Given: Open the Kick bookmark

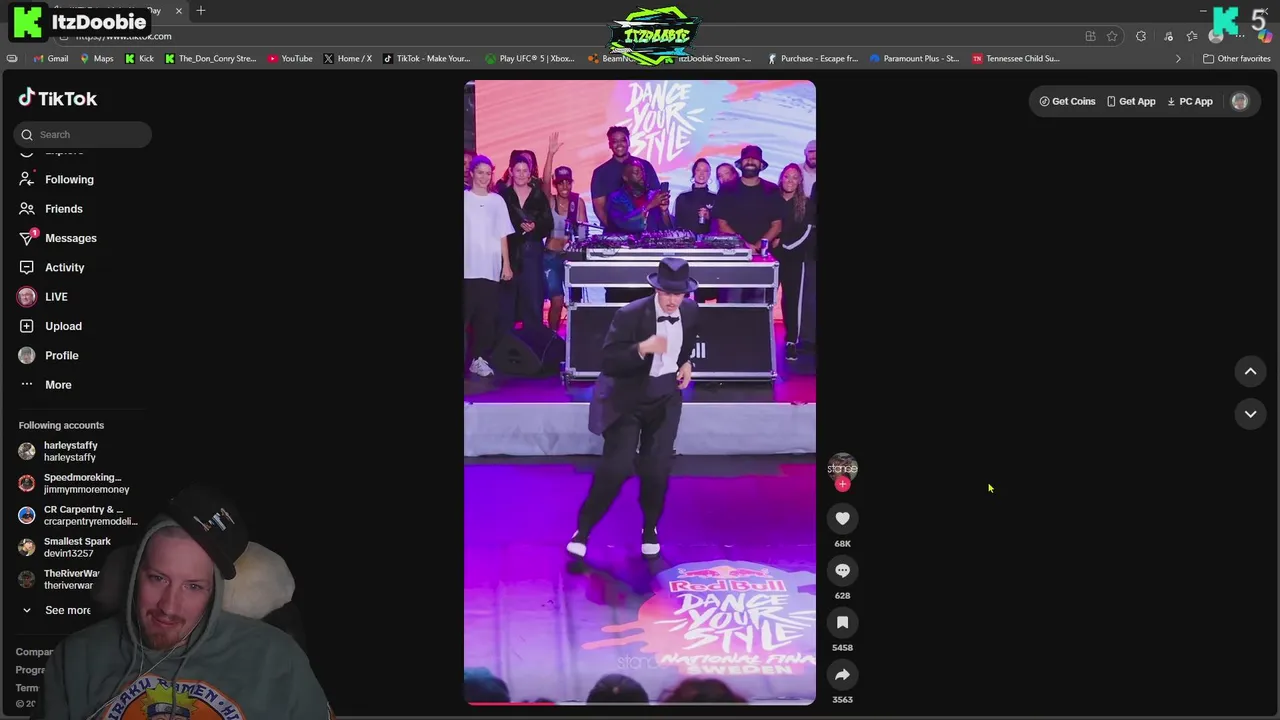Looking at the screenshot, I should click(139, 58).
